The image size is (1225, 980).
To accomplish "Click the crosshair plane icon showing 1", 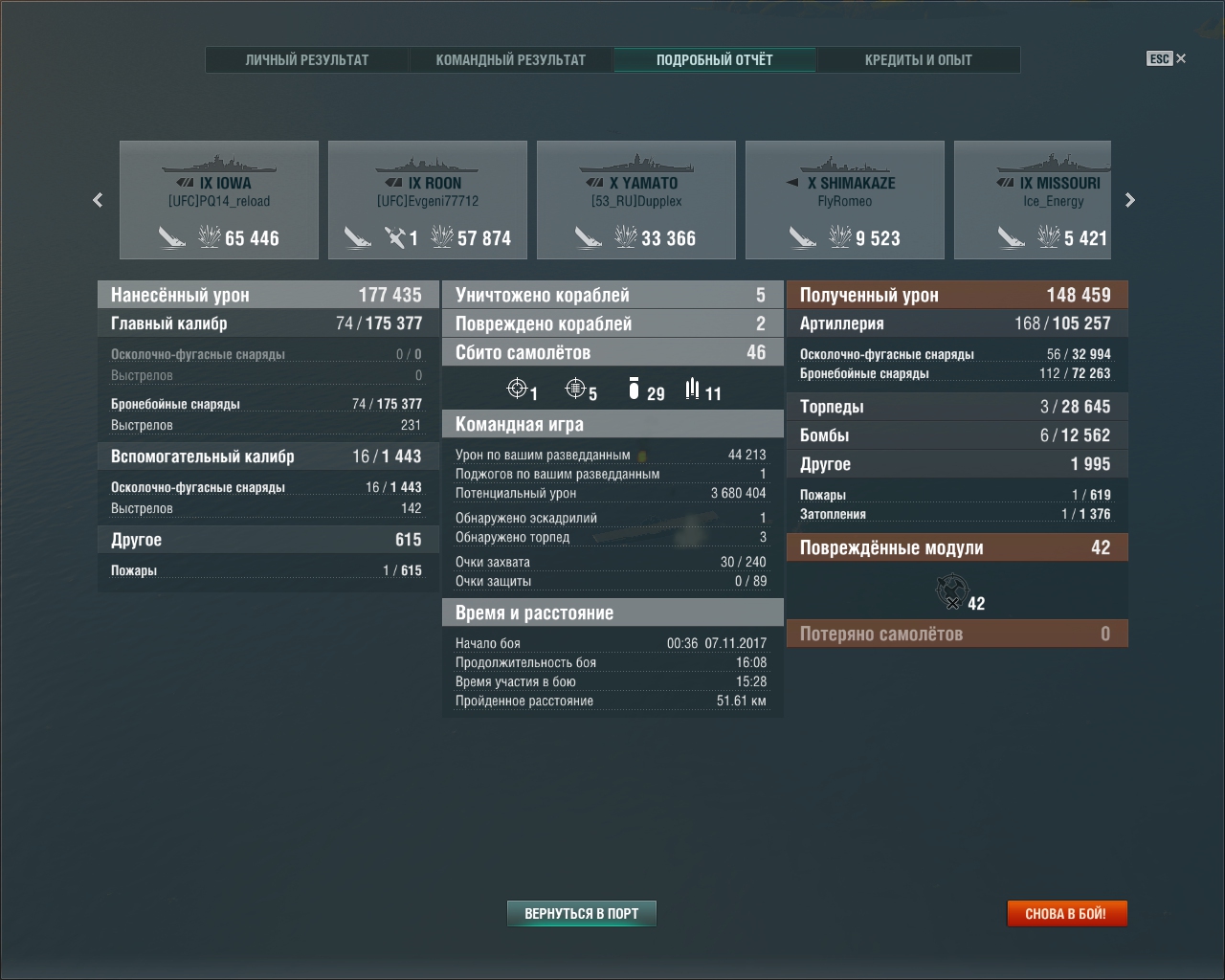I will click(x=517, y=389).
